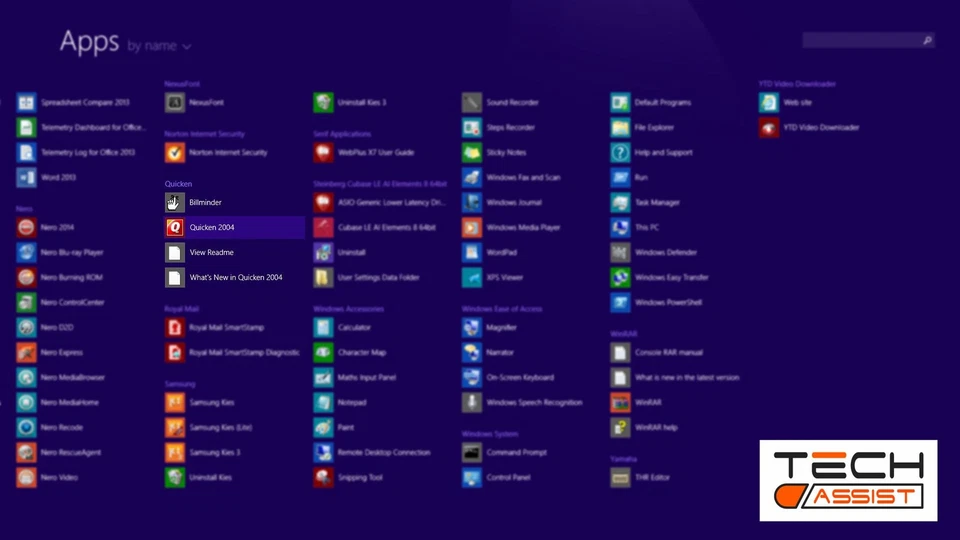Click the 'Console RAR manual' label
Viewport: 960px width, 540px height.
tap(669, 353)
